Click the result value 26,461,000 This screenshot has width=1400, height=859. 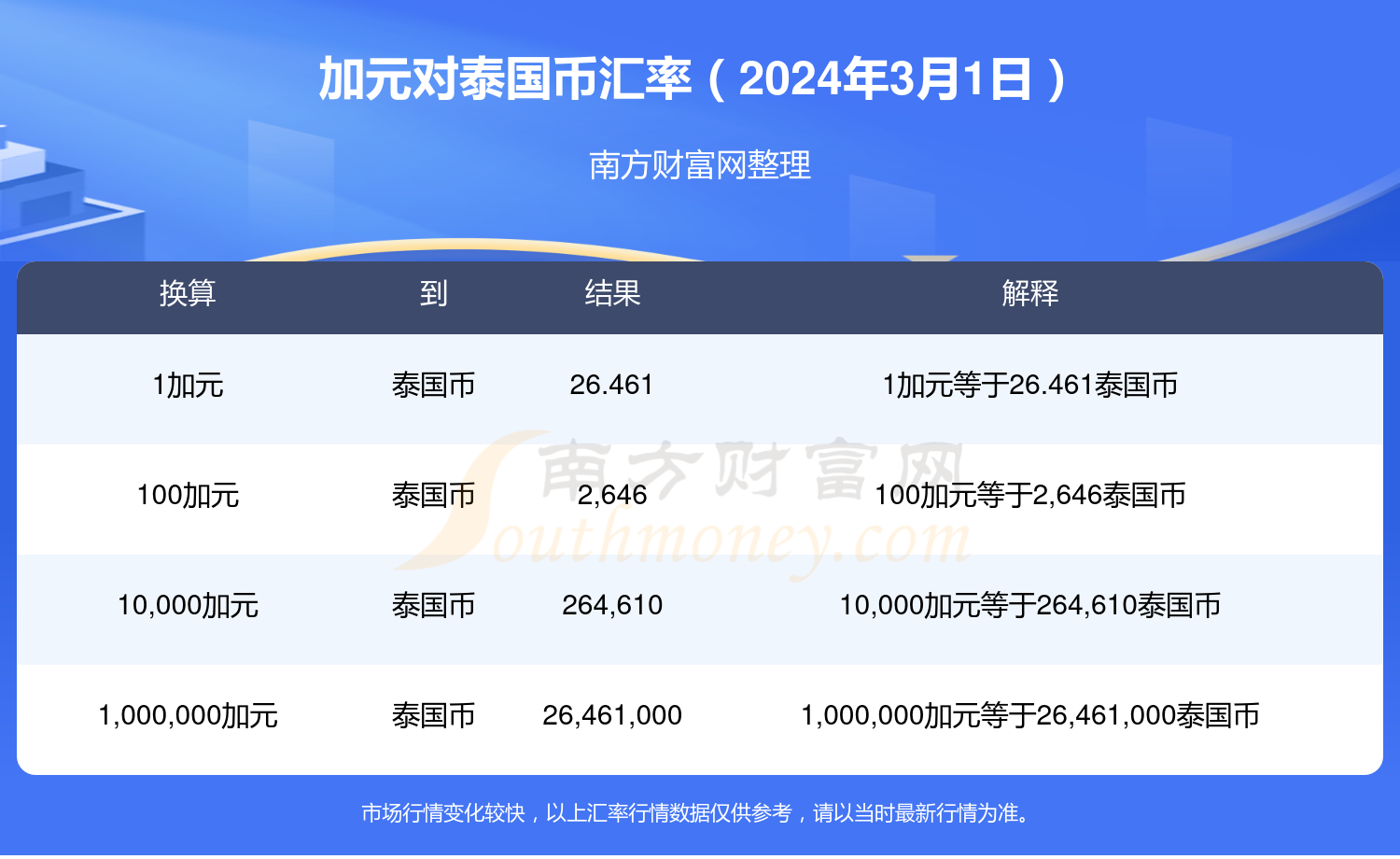pyautogui.click(x=612, y=715)
